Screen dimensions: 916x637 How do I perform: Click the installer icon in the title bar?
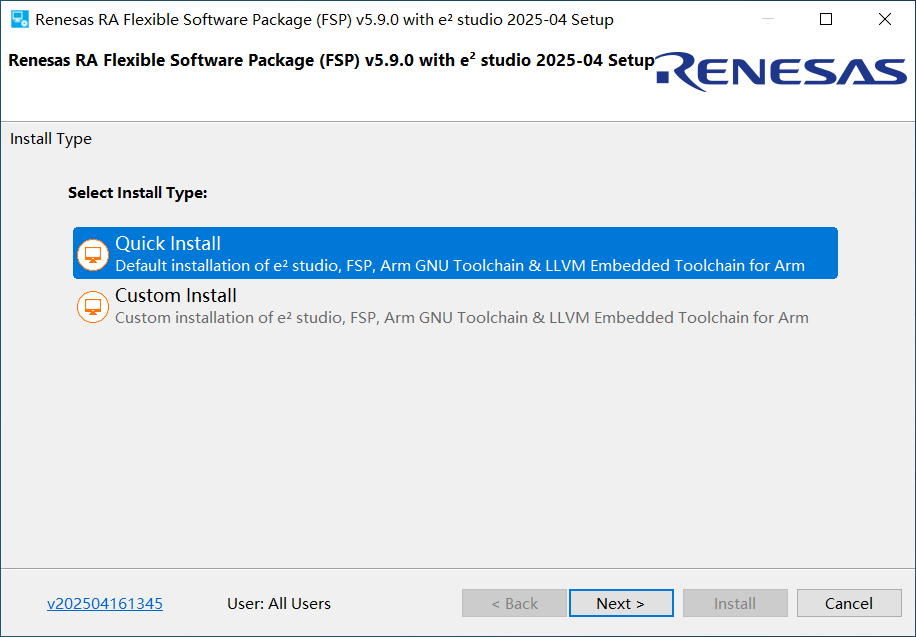click(x=20, y=19)
